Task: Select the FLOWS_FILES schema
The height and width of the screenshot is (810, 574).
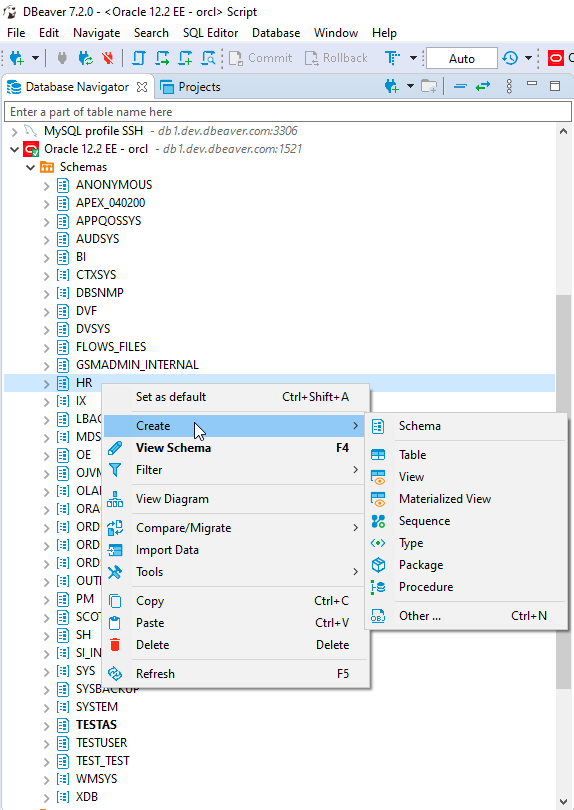Action: coord(111,347)
